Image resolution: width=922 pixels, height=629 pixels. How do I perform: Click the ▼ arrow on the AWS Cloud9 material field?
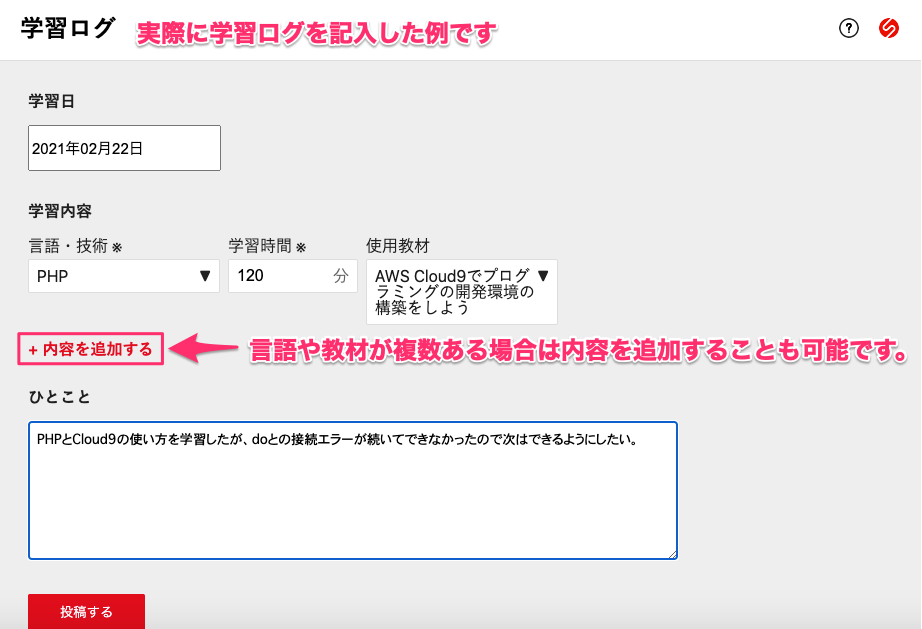[x=545, y=272]
